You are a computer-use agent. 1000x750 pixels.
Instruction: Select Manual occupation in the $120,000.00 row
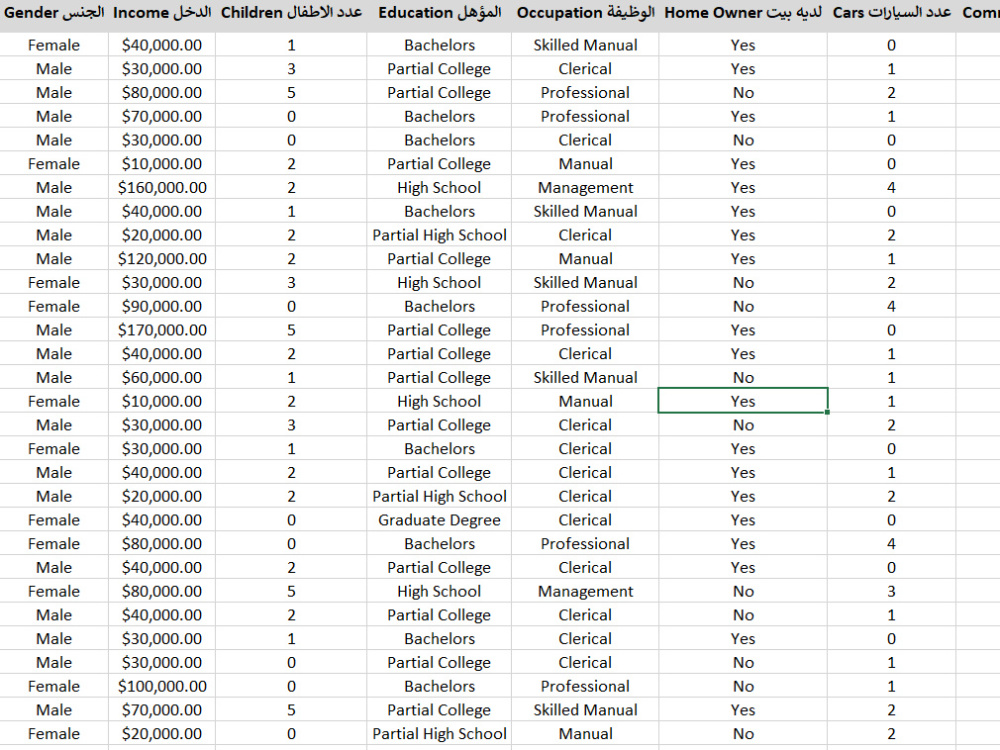(585, 259)
